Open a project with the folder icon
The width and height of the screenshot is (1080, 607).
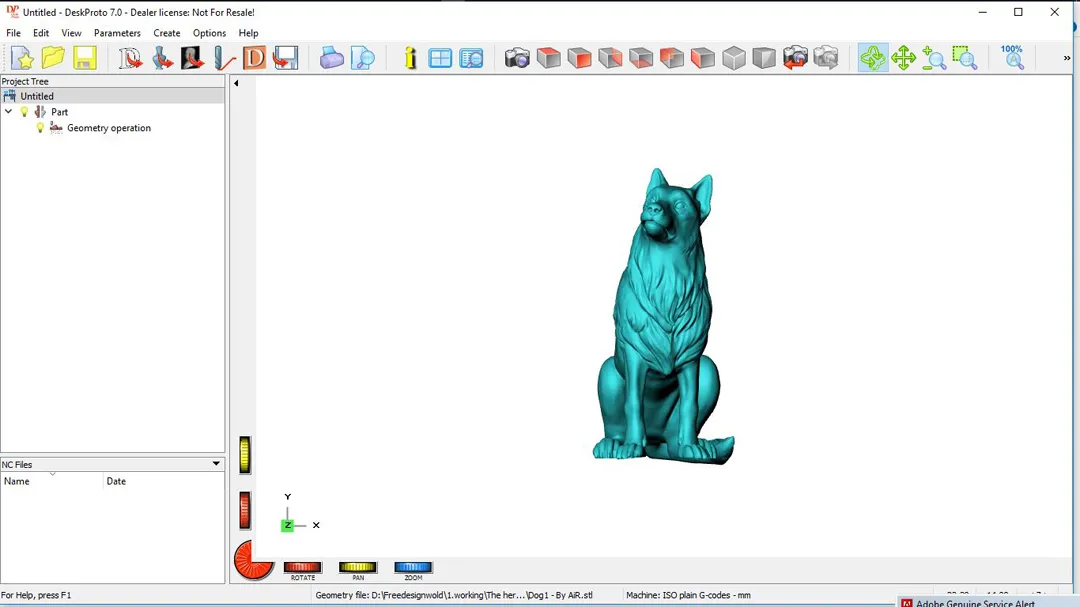53,58
